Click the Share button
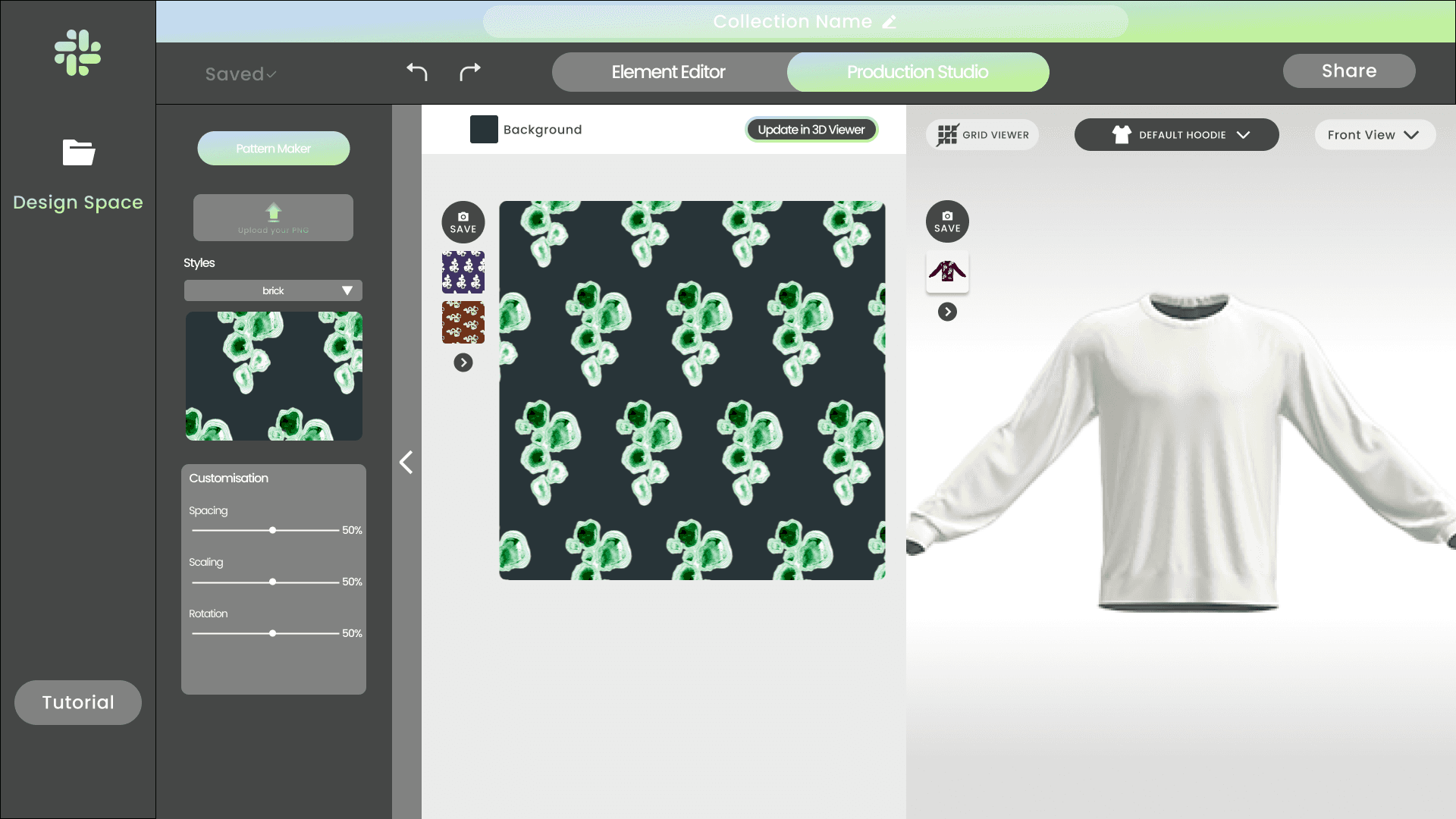 [x=1348, y=71]
